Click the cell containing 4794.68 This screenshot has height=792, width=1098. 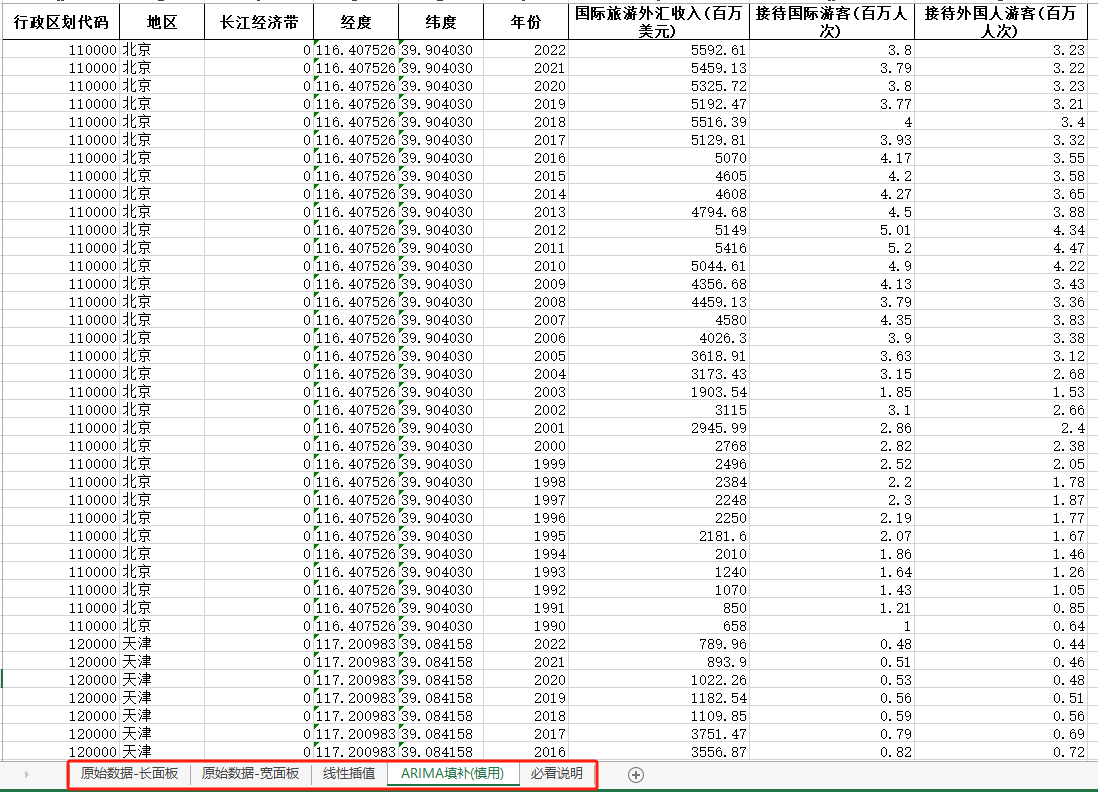[659, 211]
